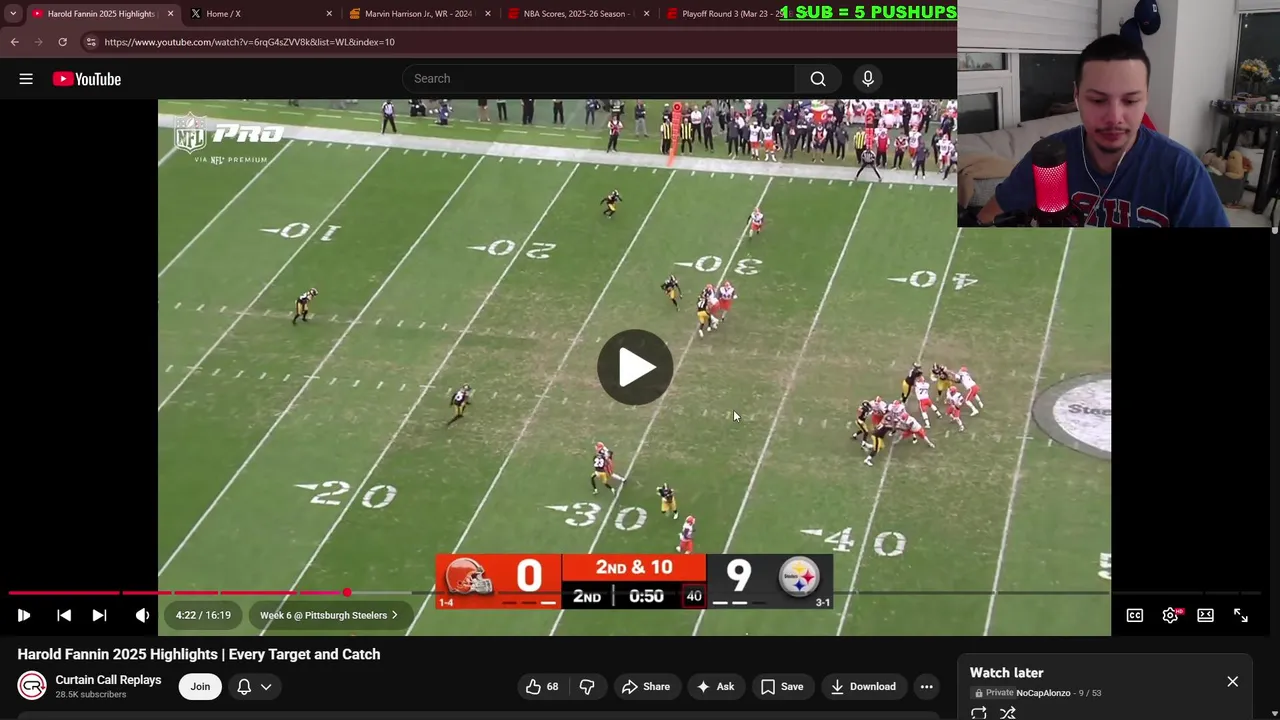
Task: Close the NBA Scores tab
Action: coord(646,14)
